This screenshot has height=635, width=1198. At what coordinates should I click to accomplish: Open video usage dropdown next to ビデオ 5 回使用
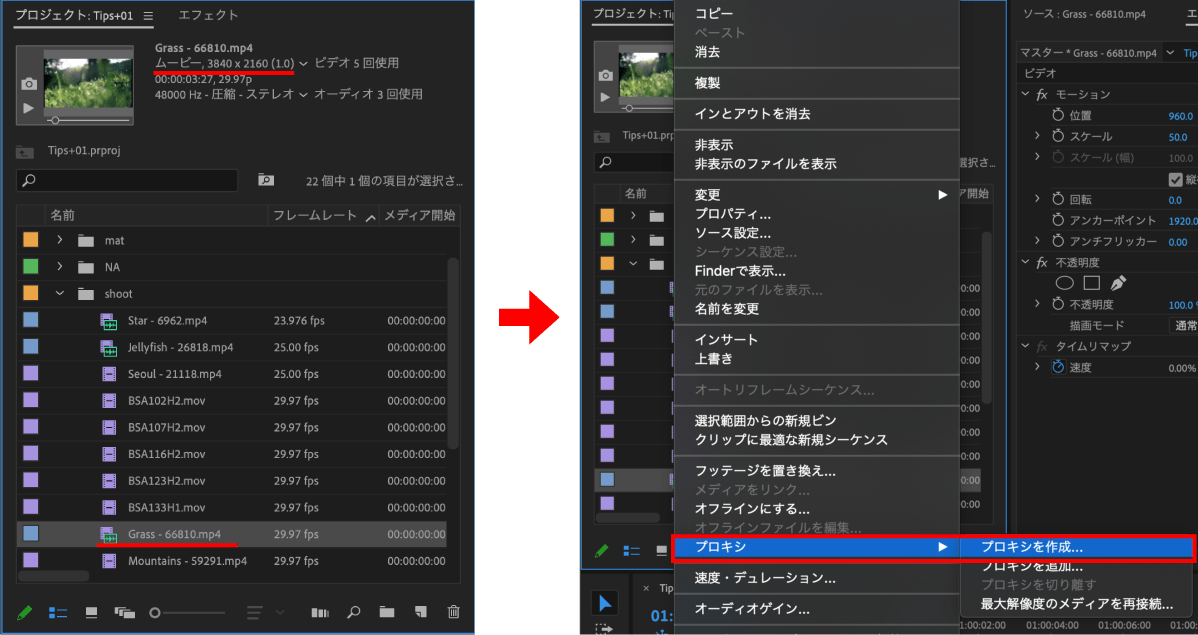303,63
